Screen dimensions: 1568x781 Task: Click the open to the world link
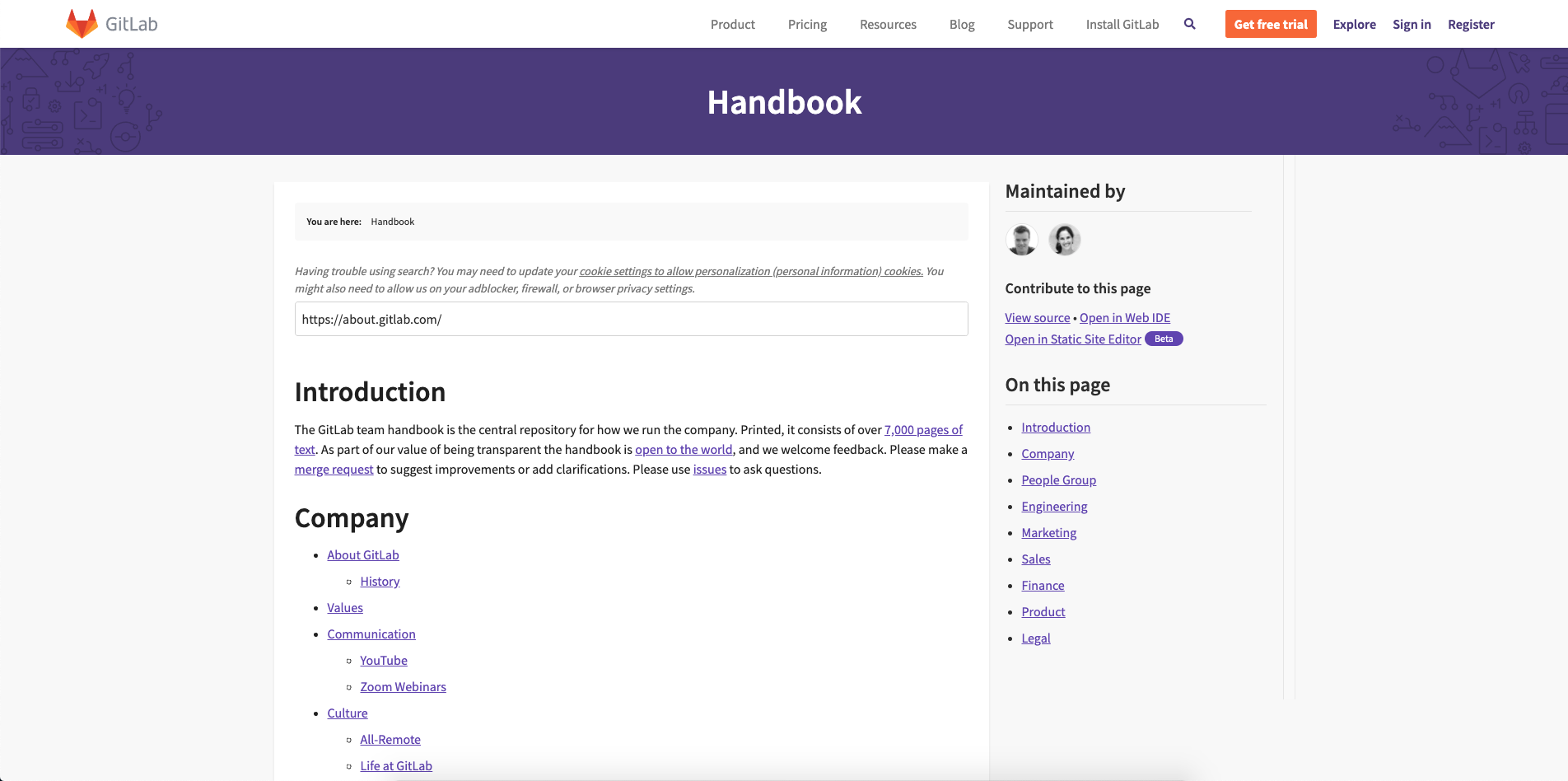[x=684, y=450]
